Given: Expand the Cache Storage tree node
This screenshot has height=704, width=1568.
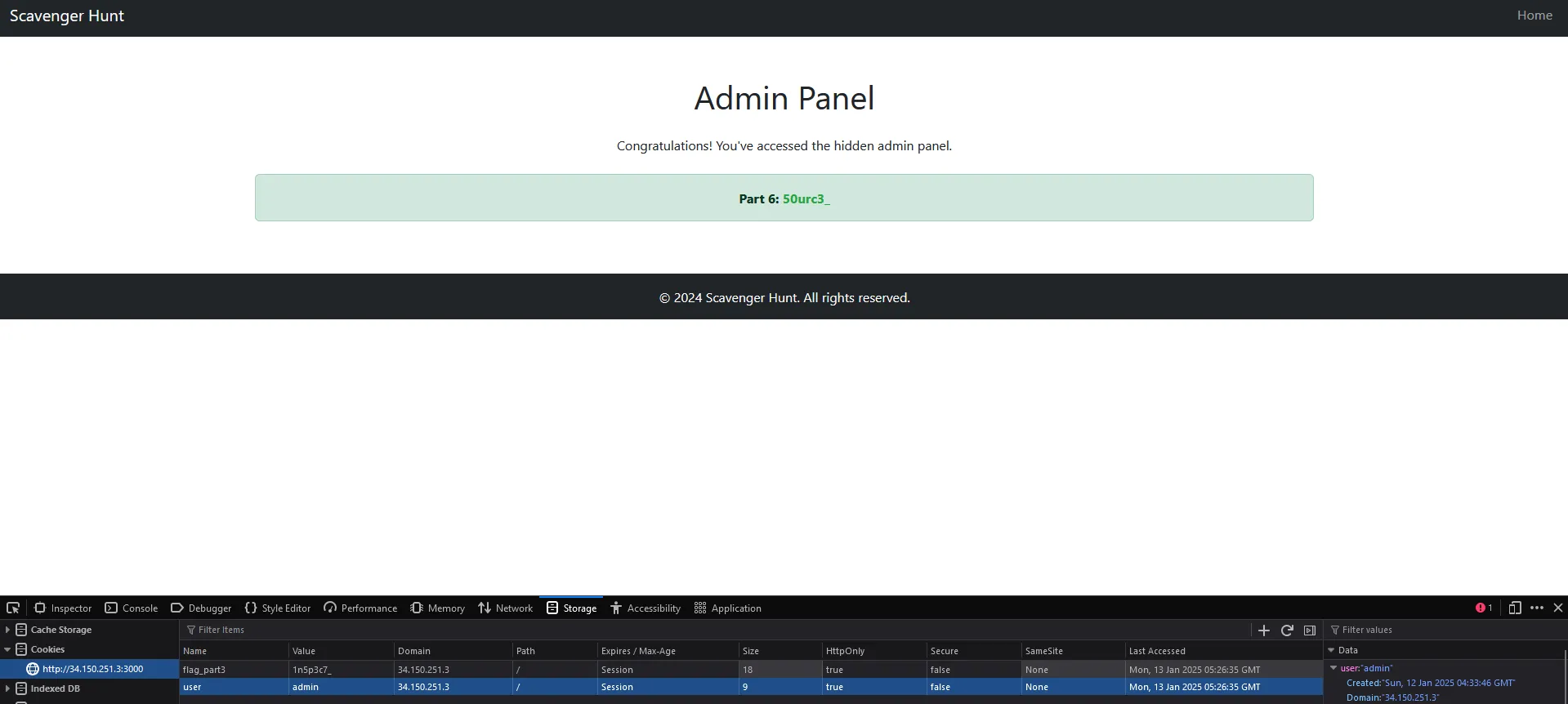Looking at the screenshot, I should pyautogui.click(x=7, y=630).
